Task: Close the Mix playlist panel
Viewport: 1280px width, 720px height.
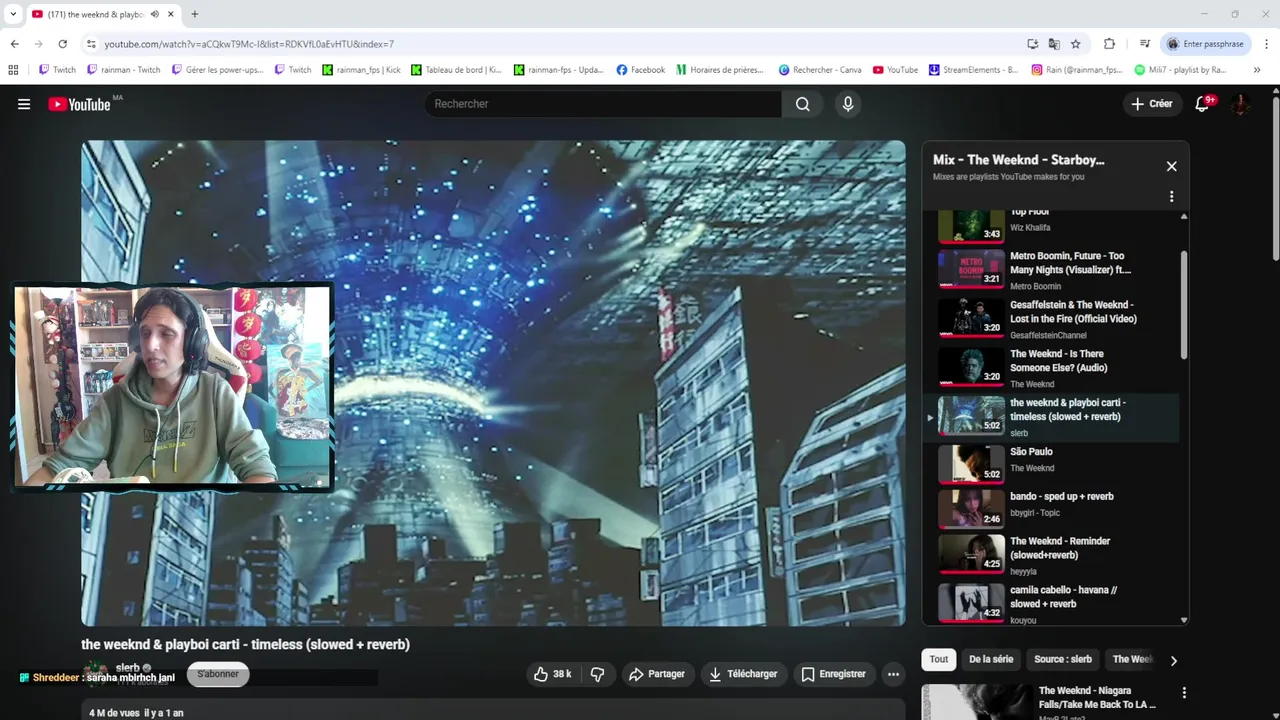Action: click(x=1171, y=166)
